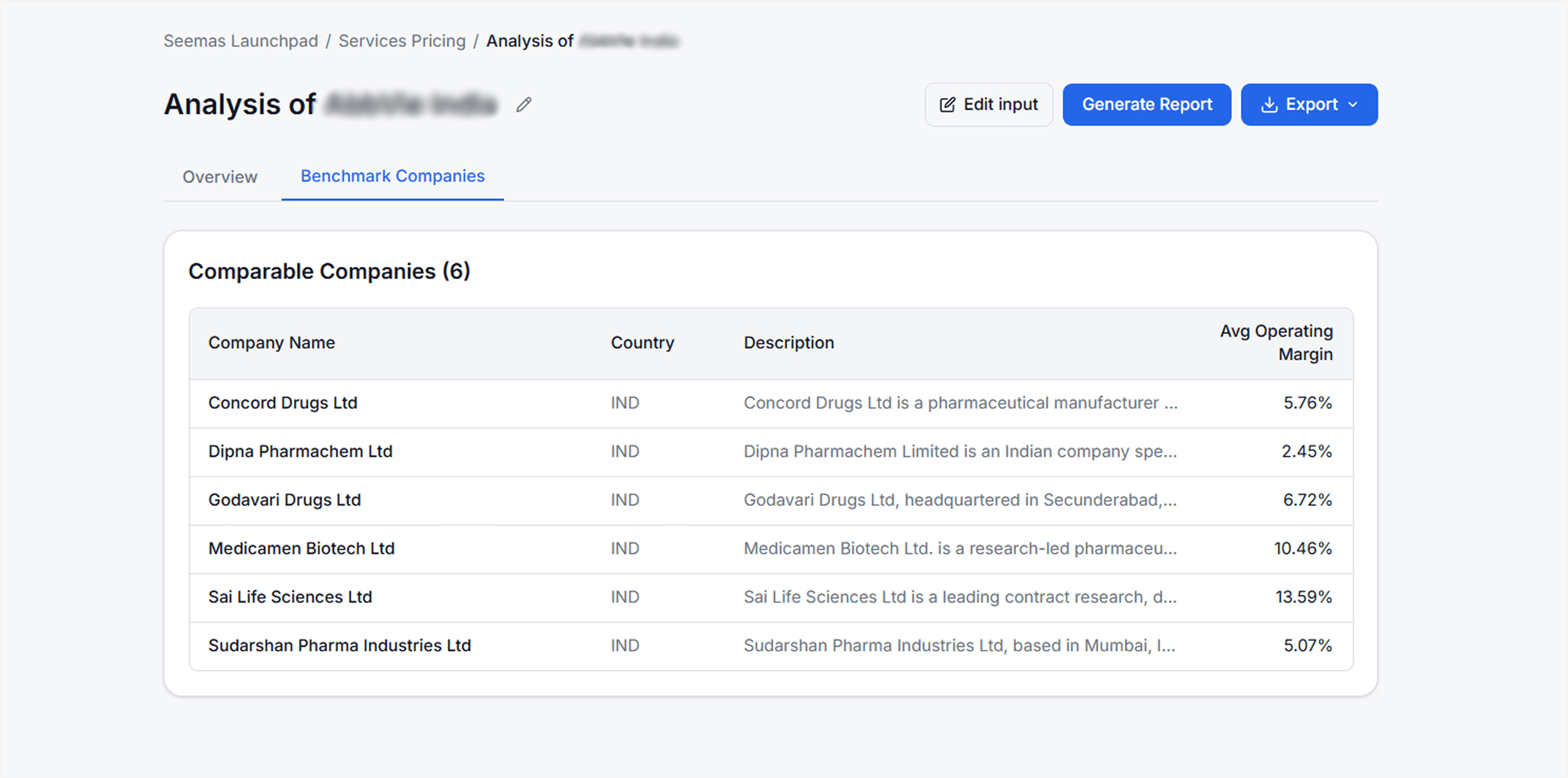Click the Description column header
Viewport: 1568px width, 778px height.
(789, 342)
